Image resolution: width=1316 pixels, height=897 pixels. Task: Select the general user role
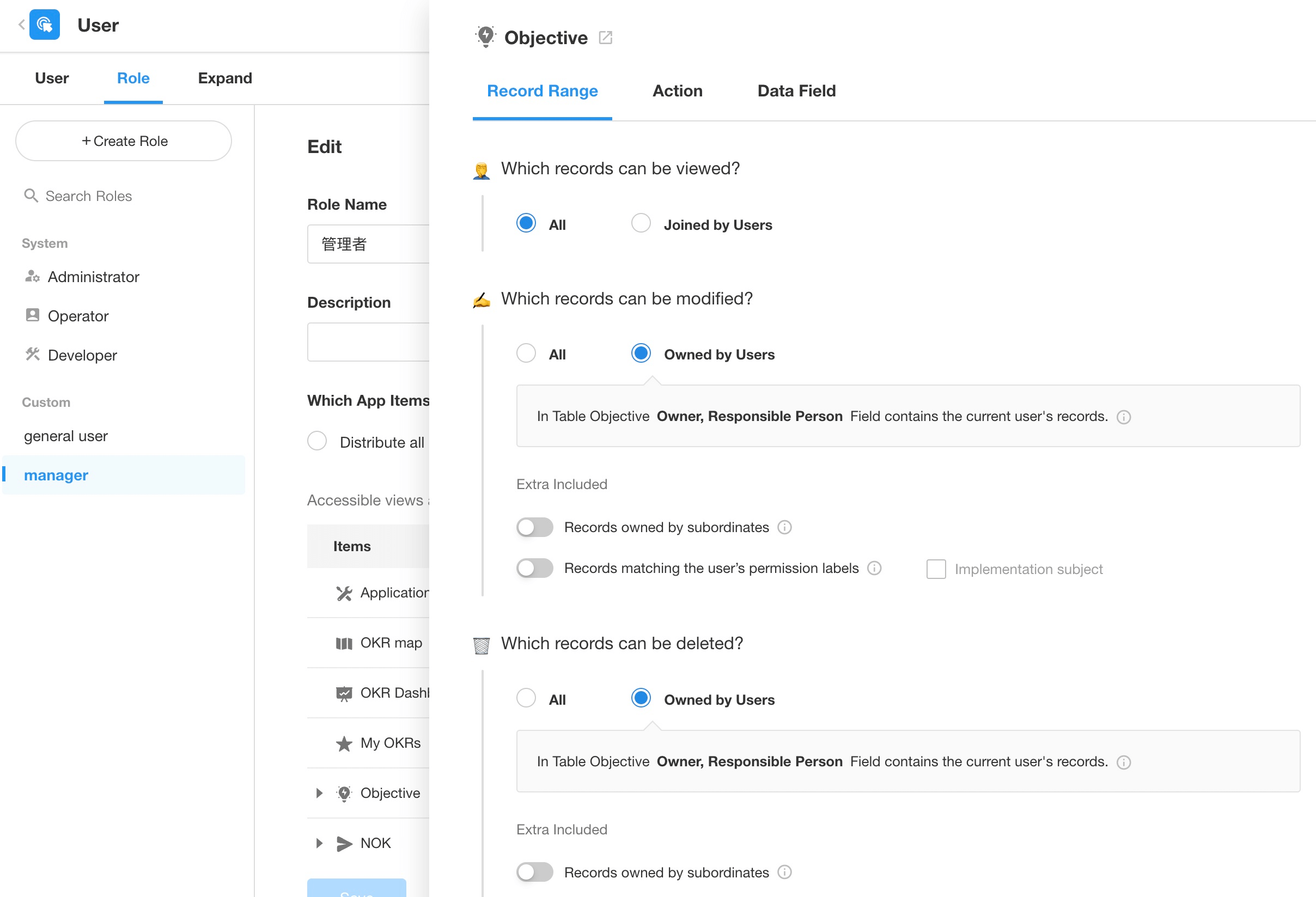click(66, 436)
